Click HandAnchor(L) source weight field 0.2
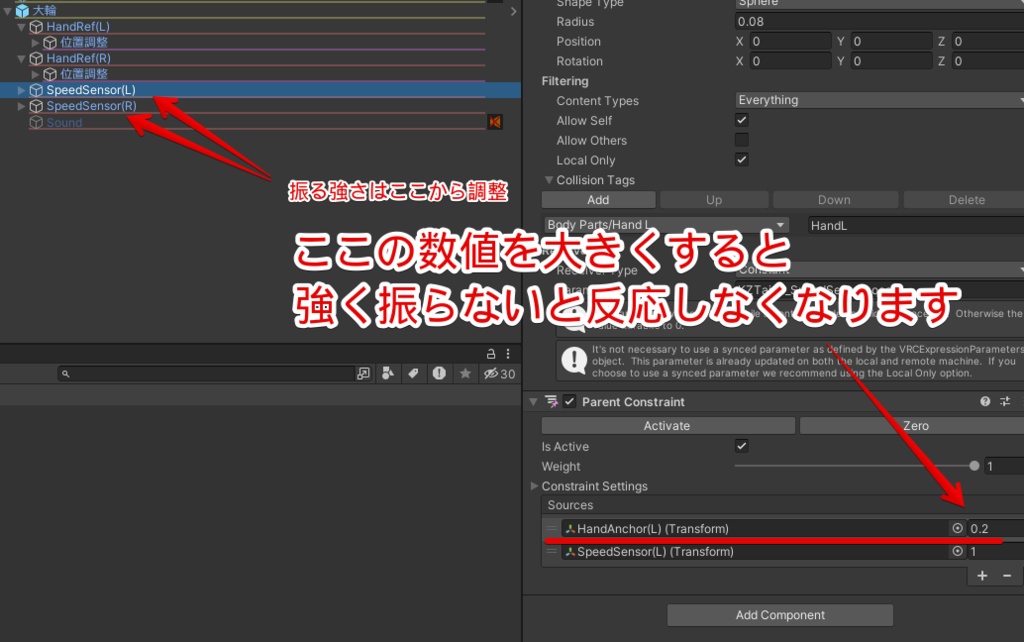 pos(995,528)
